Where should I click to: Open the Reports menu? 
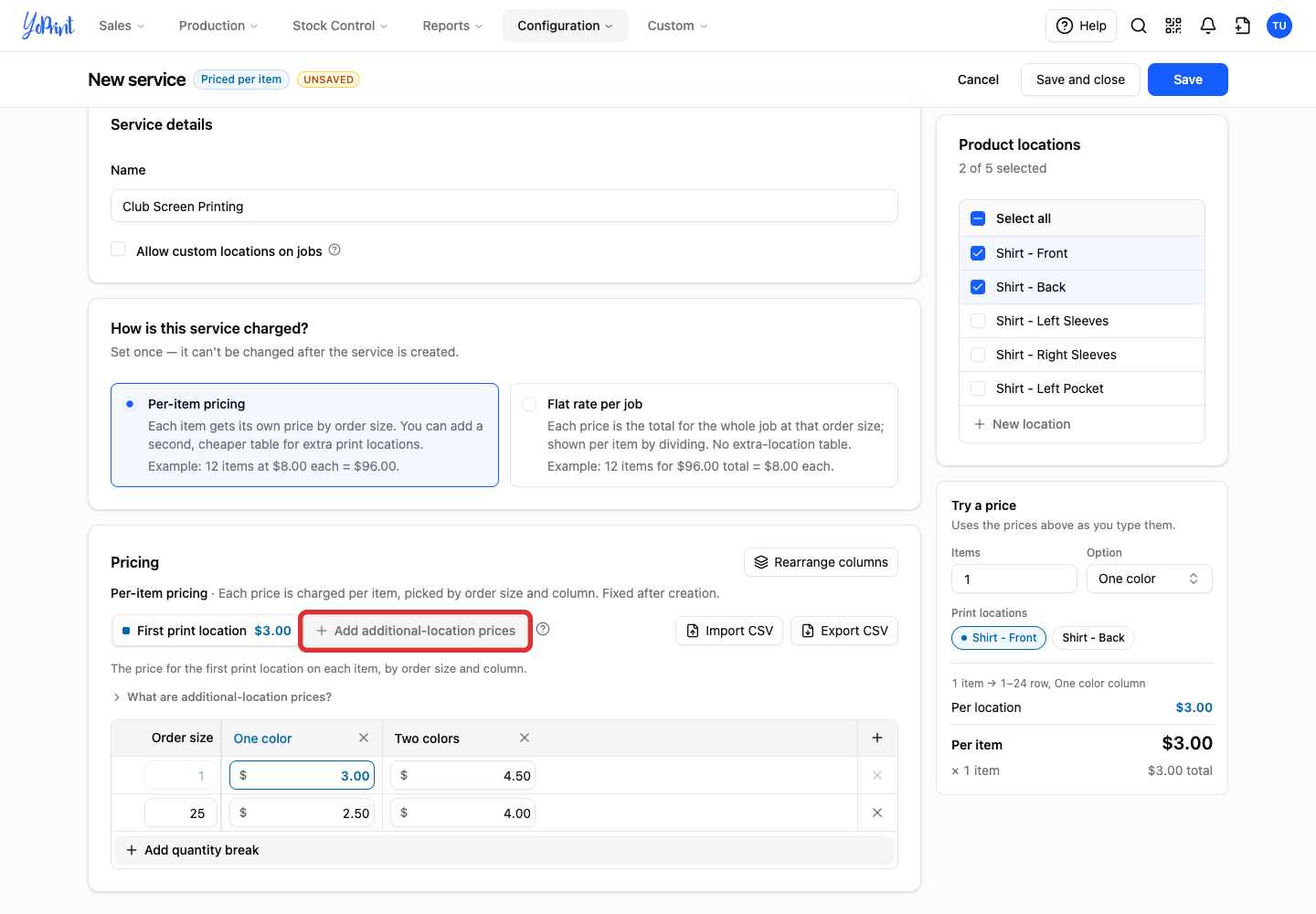tap(452, 26)
